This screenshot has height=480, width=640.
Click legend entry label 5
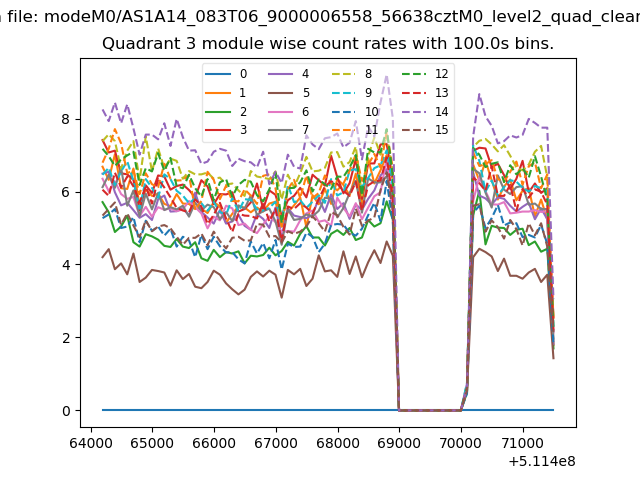(x=306, y=92)
